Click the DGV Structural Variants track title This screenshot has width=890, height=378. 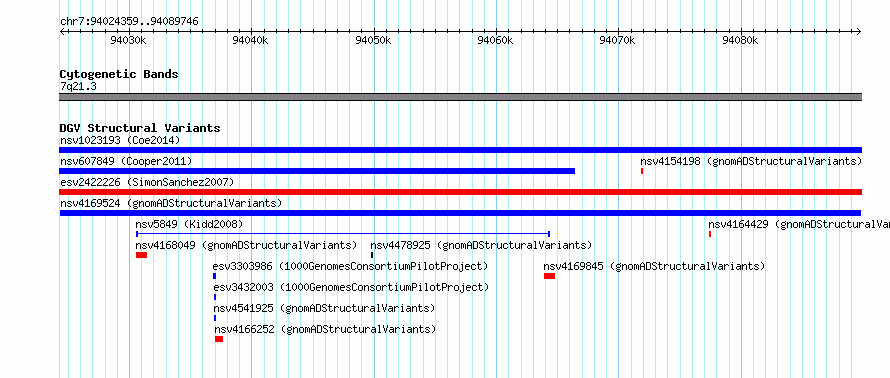pyautogui.click(x=140, y=128)
